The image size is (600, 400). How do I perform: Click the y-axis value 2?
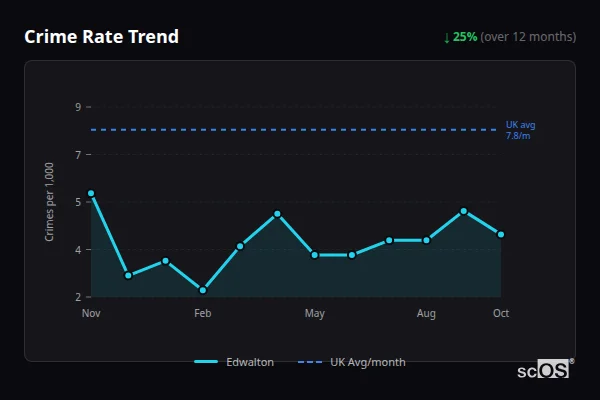(x=78, y=297)
